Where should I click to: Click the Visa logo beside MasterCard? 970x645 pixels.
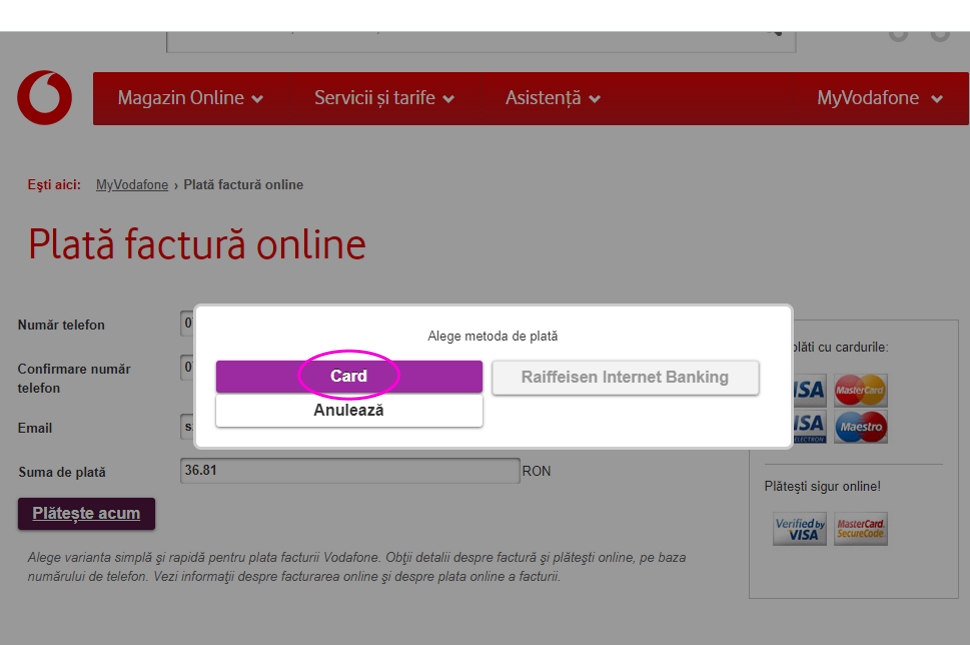(808, 390)
